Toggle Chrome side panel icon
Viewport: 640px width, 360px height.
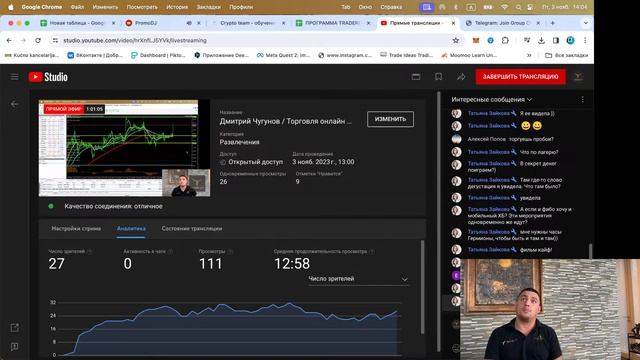(x=556, y=40)
